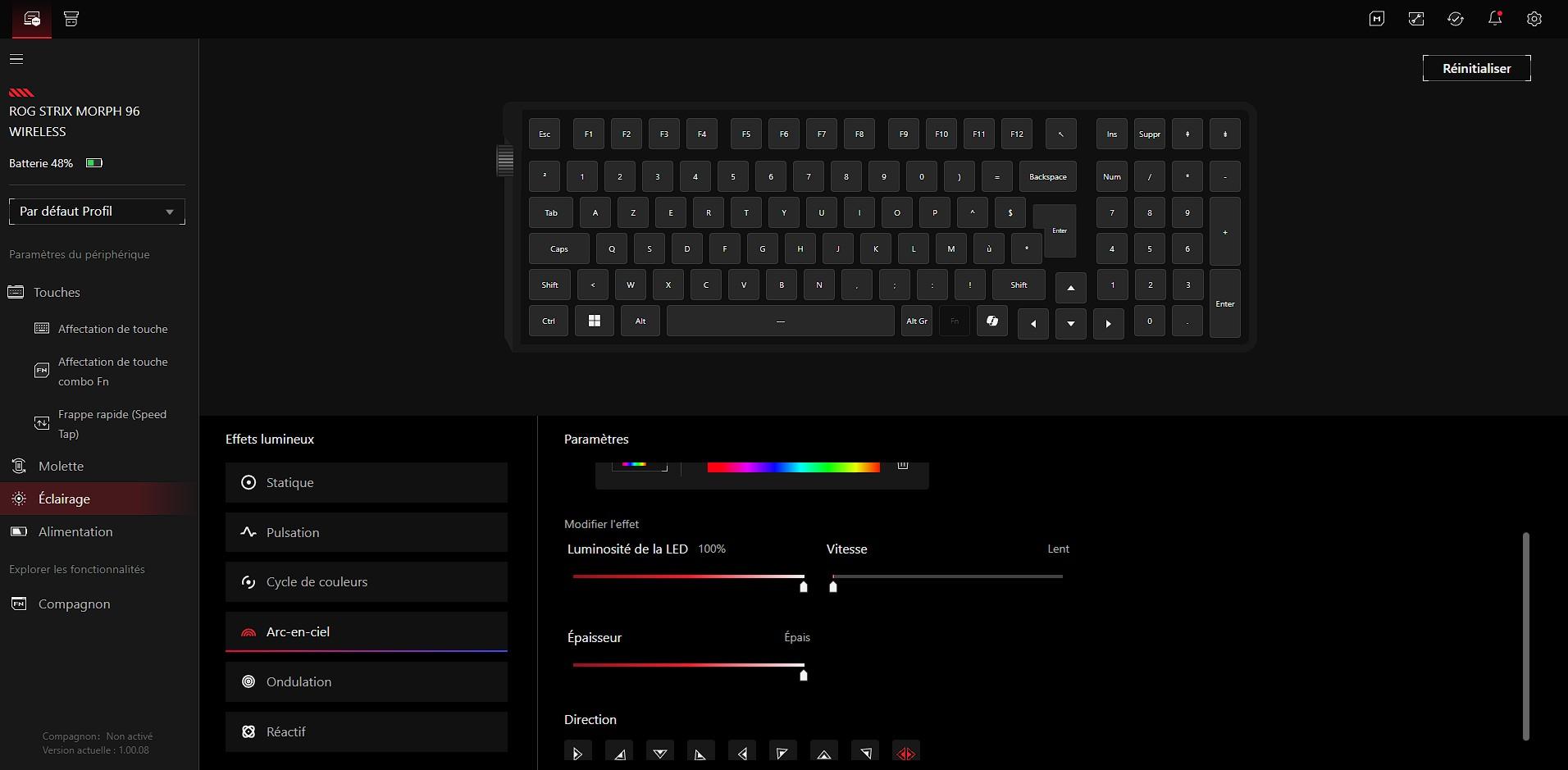Open Frappe rapide Speed Tap settings

click(112, 424)
